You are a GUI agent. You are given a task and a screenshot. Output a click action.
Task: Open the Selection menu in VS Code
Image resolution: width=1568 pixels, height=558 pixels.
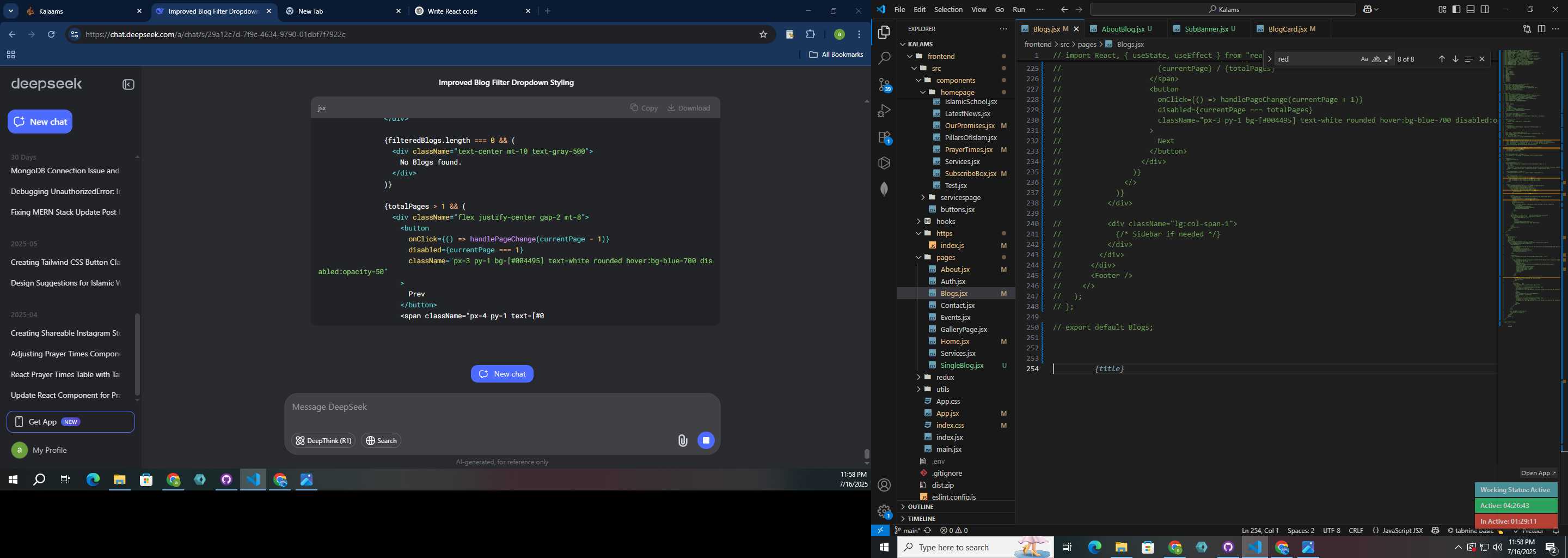[948, 9]
